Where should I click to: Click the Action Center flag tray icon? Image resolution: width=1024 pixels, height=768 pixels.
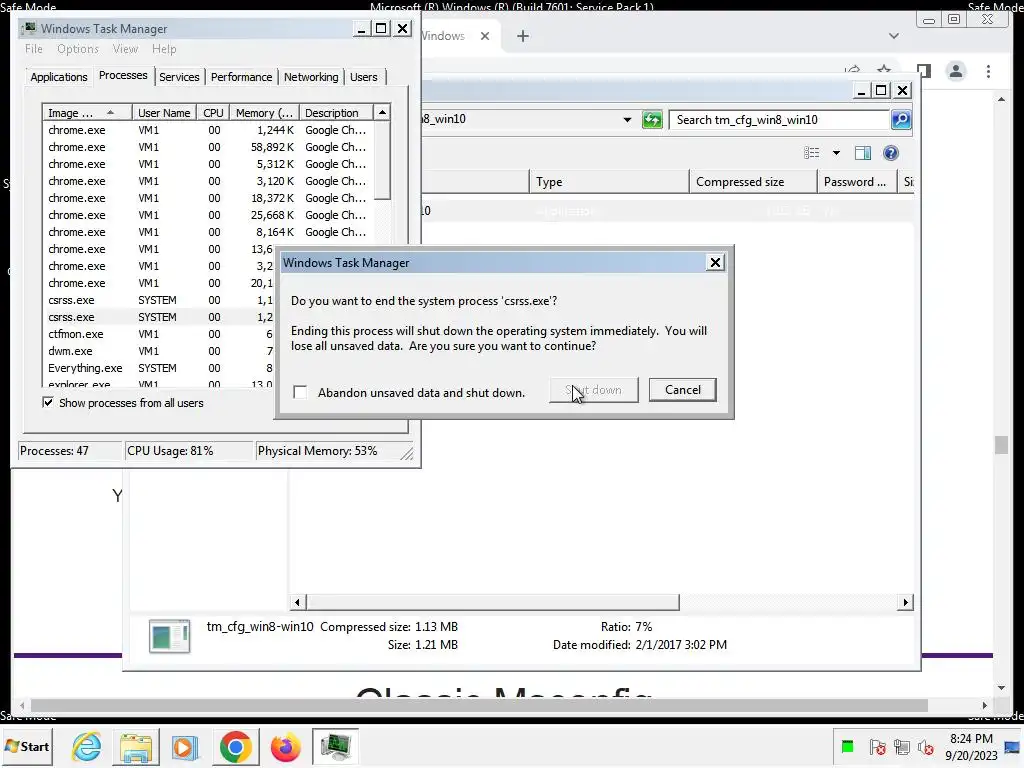[878, 746]
